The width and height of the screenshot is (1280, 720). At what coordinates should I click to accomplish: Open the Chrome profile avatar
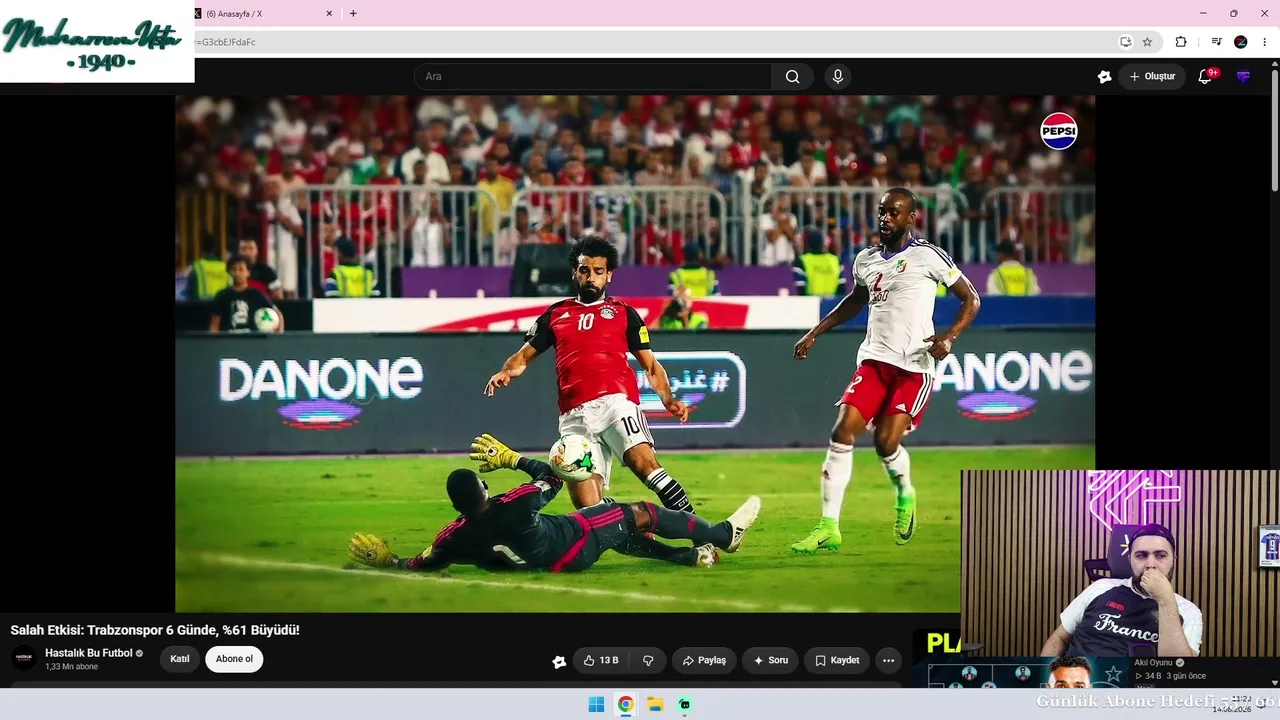[x=1241, y=42]
